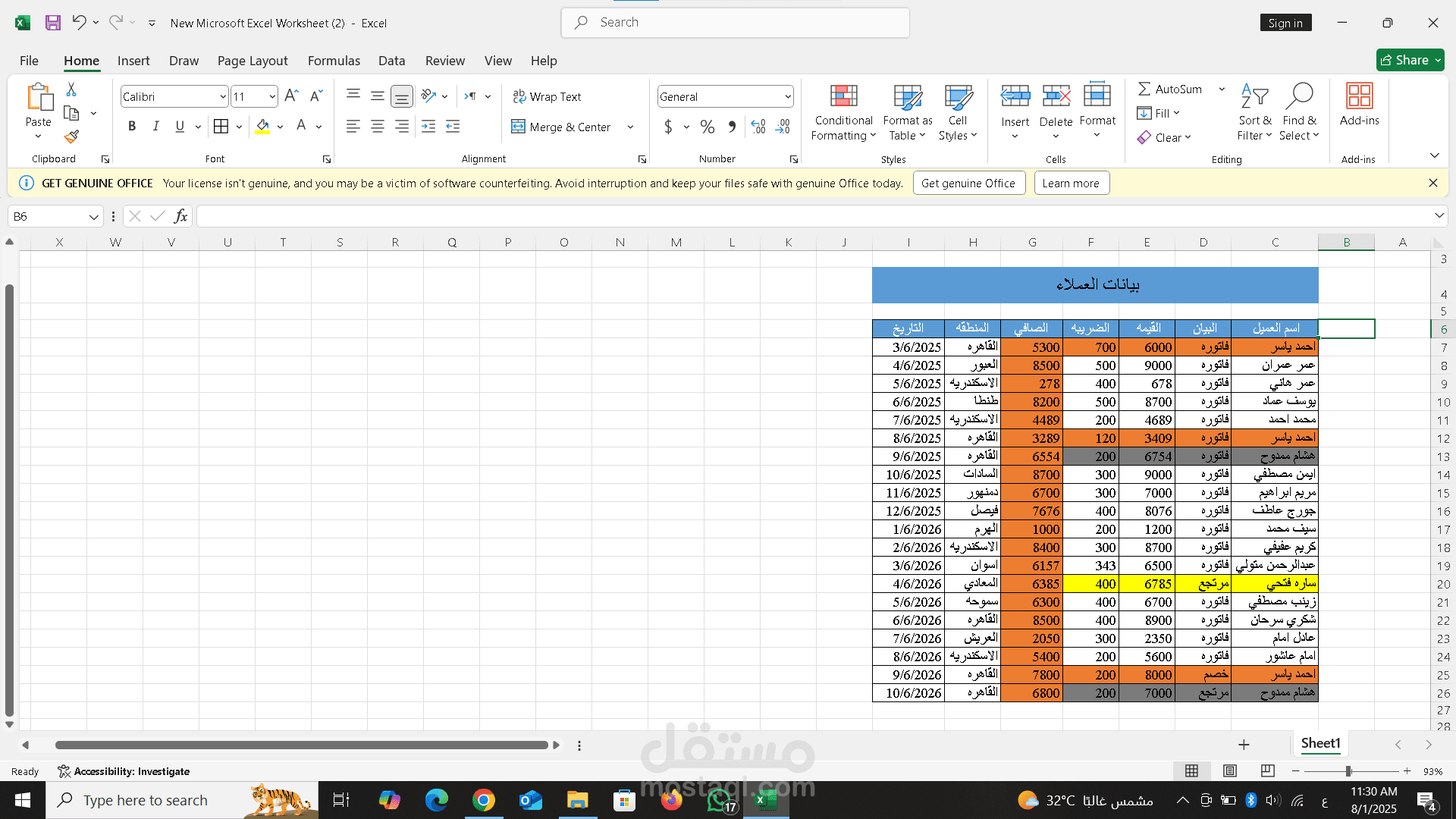Click the Copy icon in Clipboard group
1456x819 pixels.
(x=71, y=114)
